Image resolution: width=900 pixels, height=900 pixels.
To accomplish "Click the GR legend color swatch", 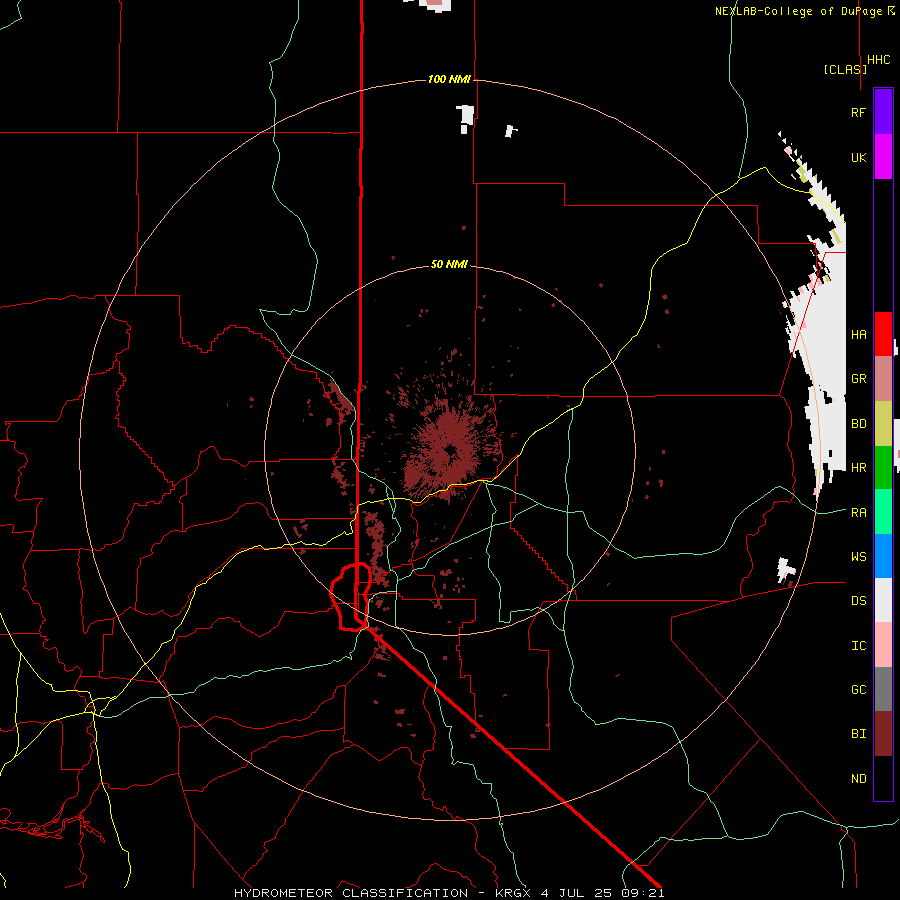I will tap(883, 379).
